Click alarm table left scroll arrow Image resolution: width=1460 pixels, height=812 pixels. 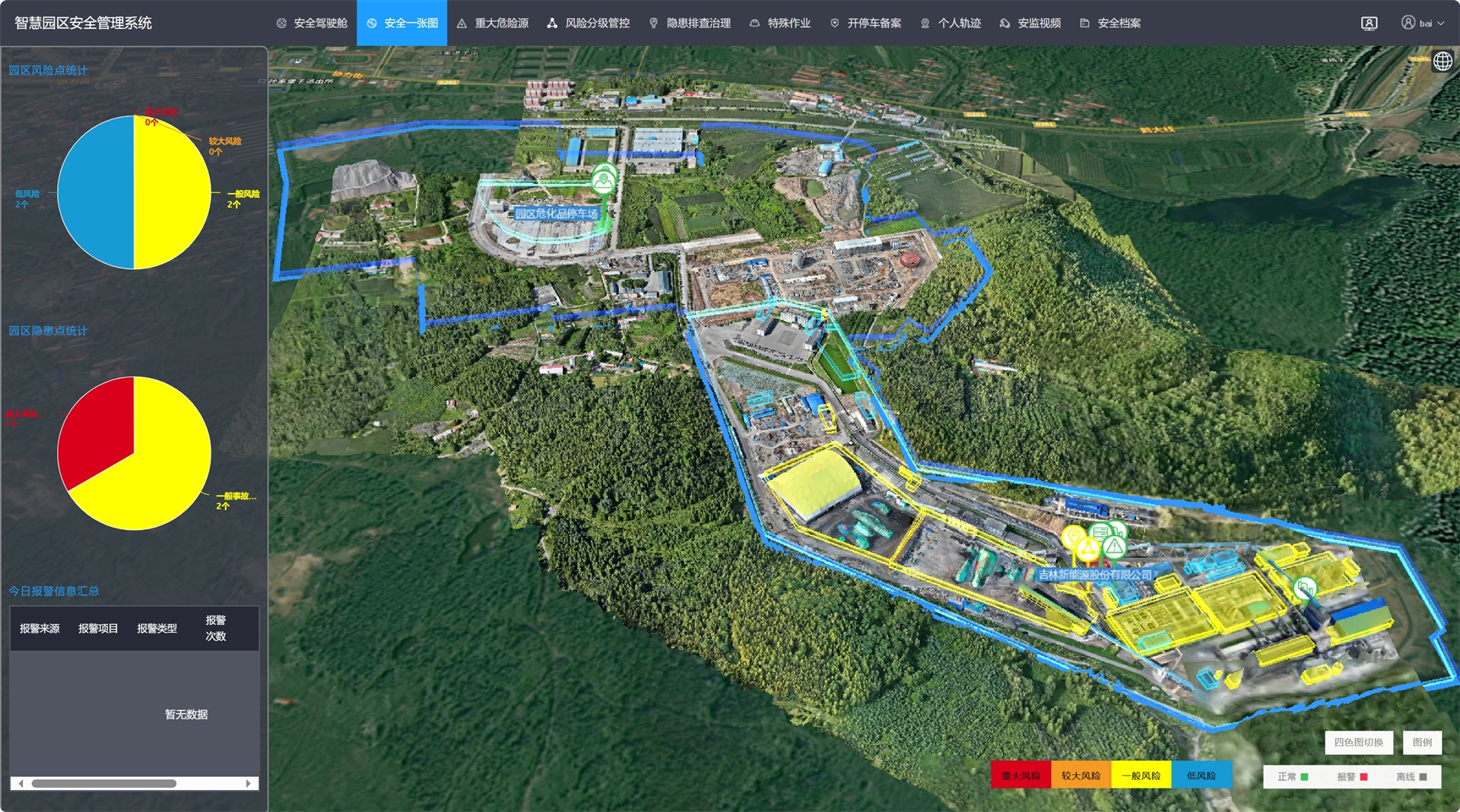coord(21,783)
